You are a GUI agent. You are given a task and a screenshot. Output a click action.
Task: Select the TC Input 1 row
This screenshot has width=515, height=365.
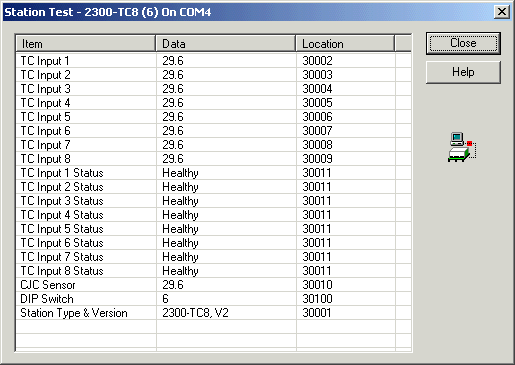pos(213,61)
